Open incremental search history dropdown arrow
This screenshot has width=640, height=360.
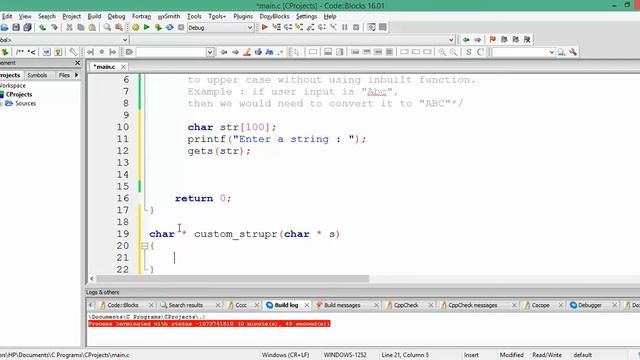tap(210, 52)
